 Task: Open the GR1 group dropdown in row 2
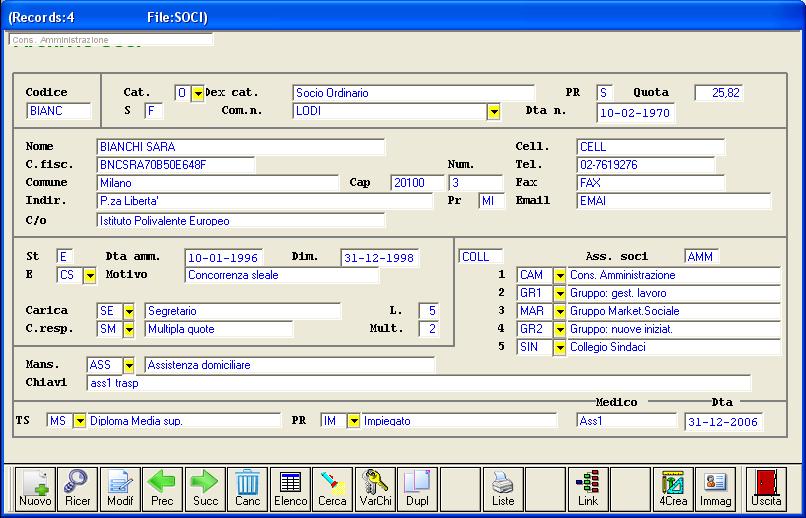559,293
